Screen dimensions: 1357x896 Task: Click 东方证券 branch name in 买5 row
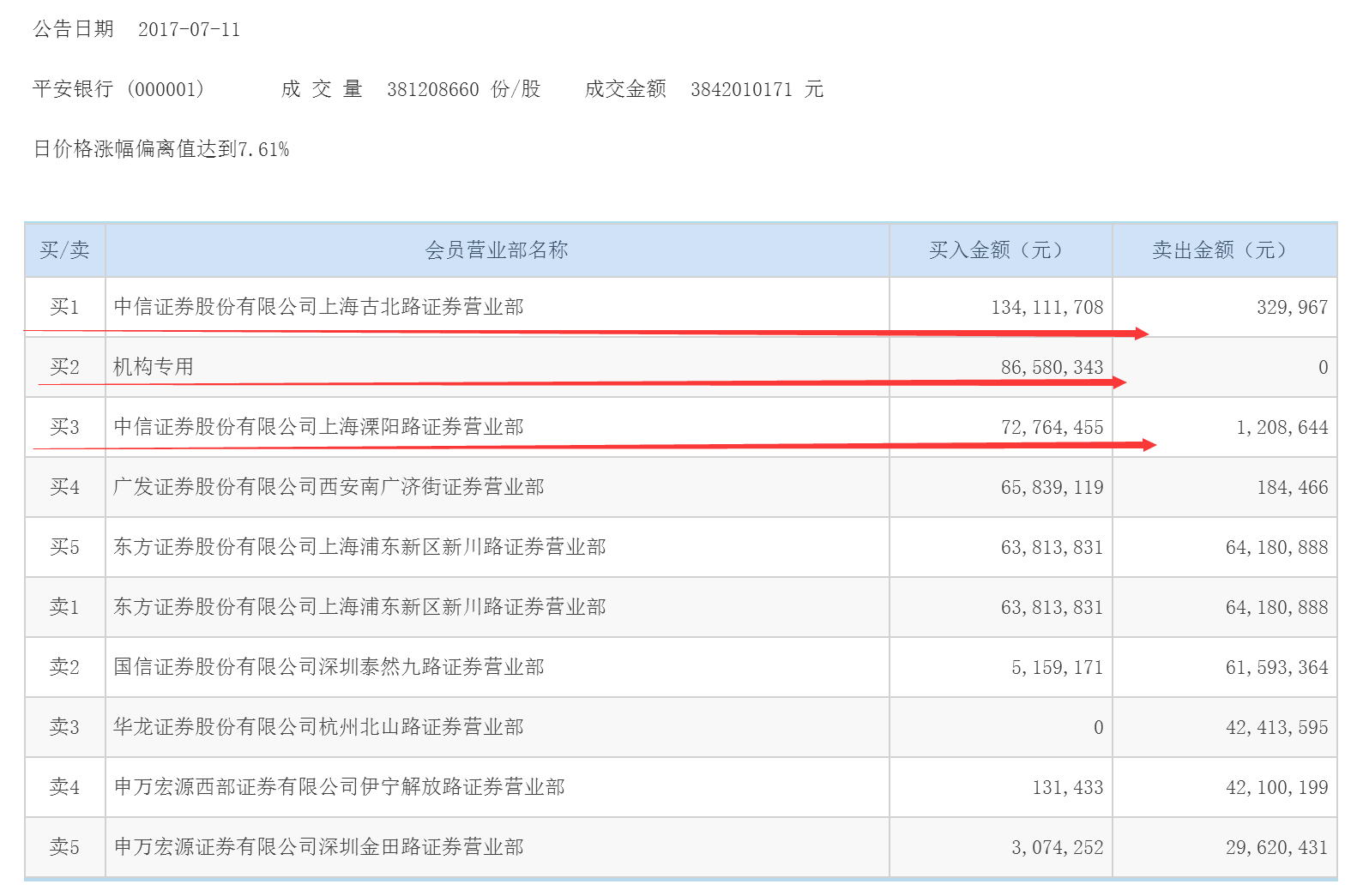pyautogui.click(x=359, y=547)
